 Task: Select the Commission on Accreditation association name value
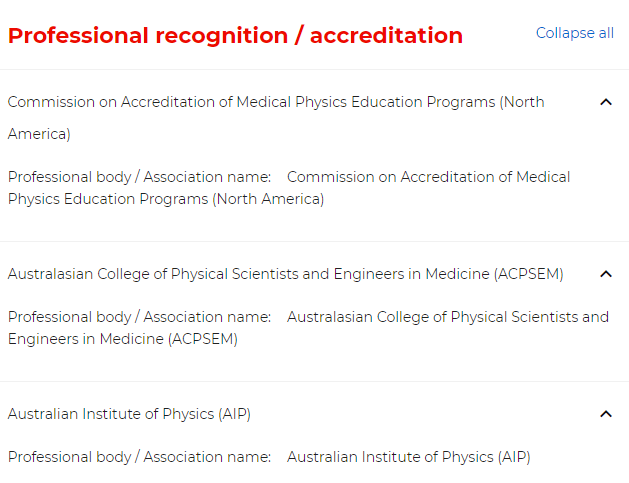tap(428, 177)
